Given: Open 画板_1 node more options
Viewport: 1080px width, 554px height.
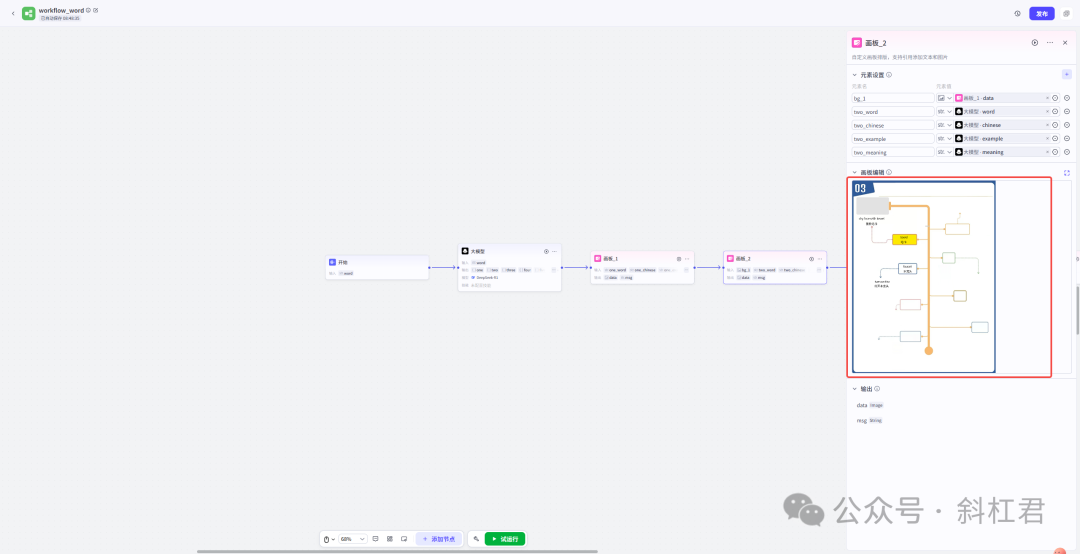Looking at the screenshot, I should coord(687,259).
